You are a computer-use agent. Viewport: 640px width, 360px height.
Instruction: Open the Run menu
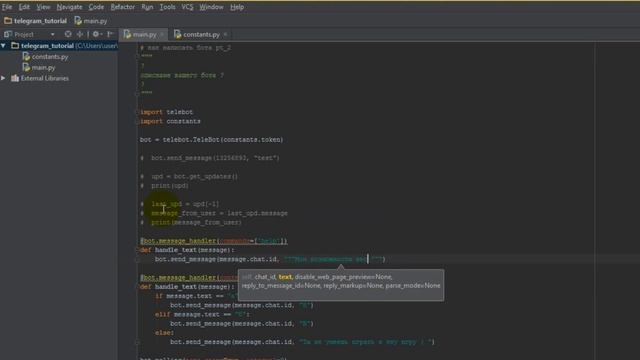(147, 7)
